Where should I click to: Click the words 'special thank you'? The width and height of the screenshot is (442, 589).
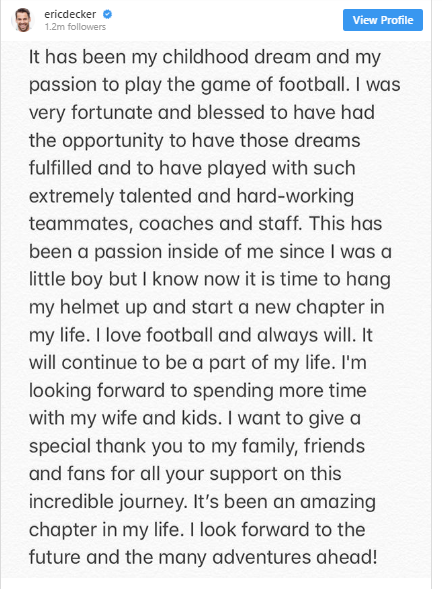[x=117, y=446]
